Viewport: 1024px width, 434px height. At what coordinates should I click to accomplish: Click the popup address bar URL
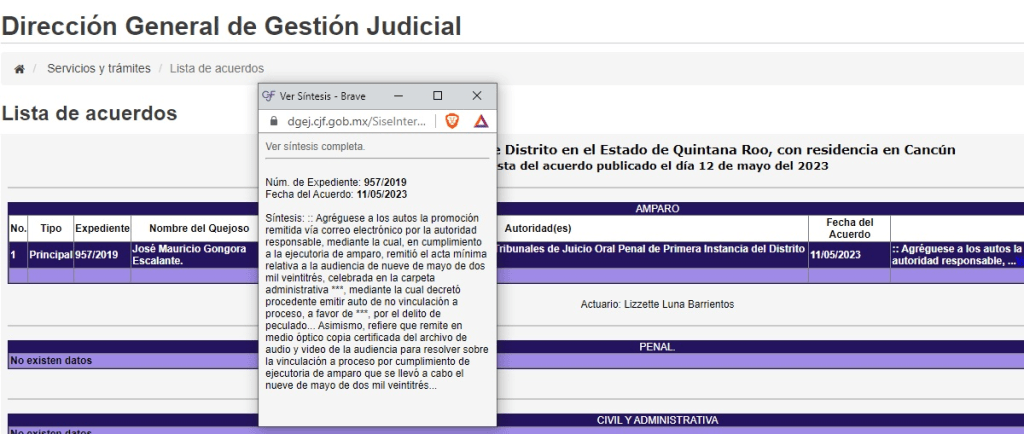[356, 121]
